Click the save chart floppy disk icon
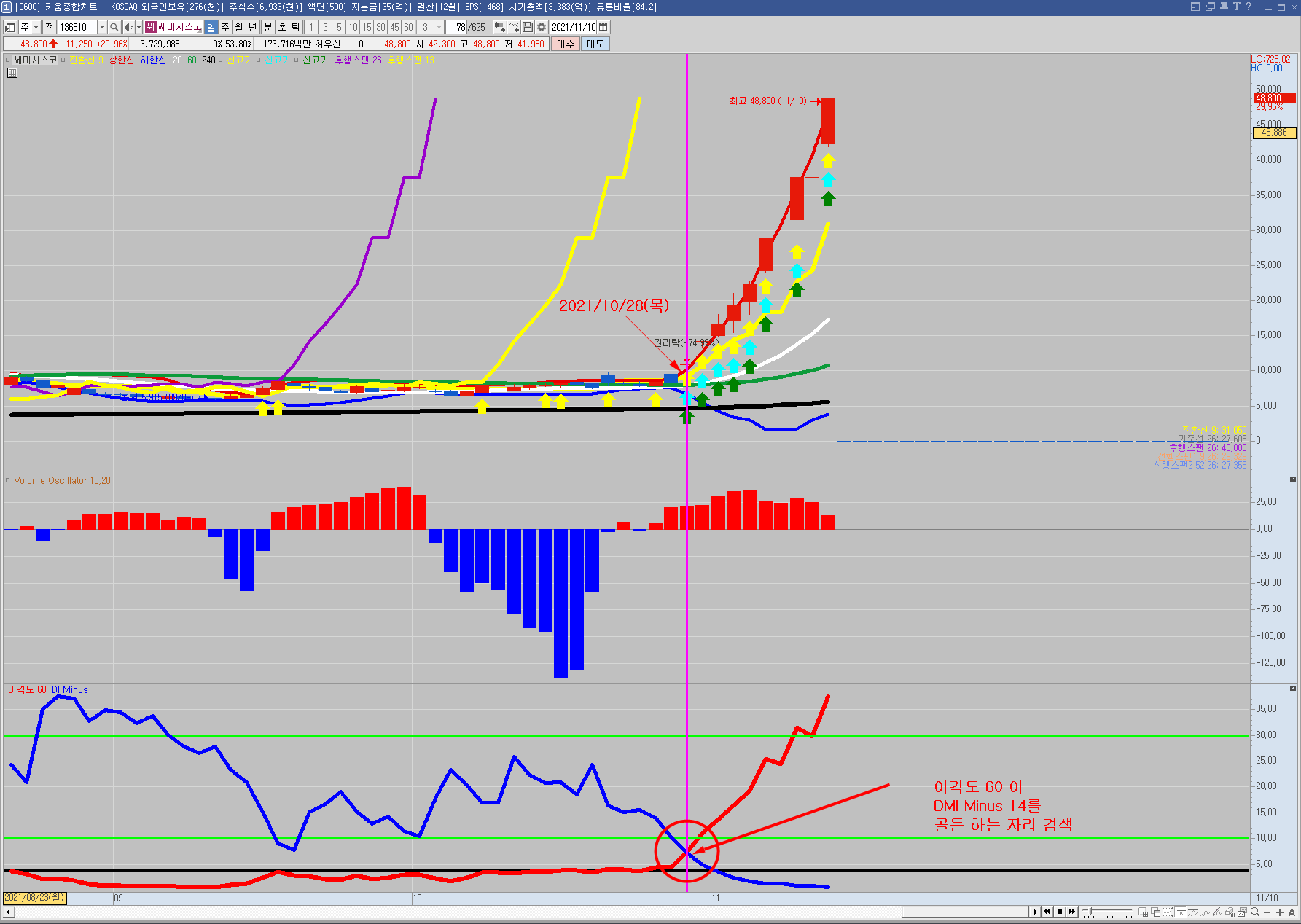 (528, 27)
